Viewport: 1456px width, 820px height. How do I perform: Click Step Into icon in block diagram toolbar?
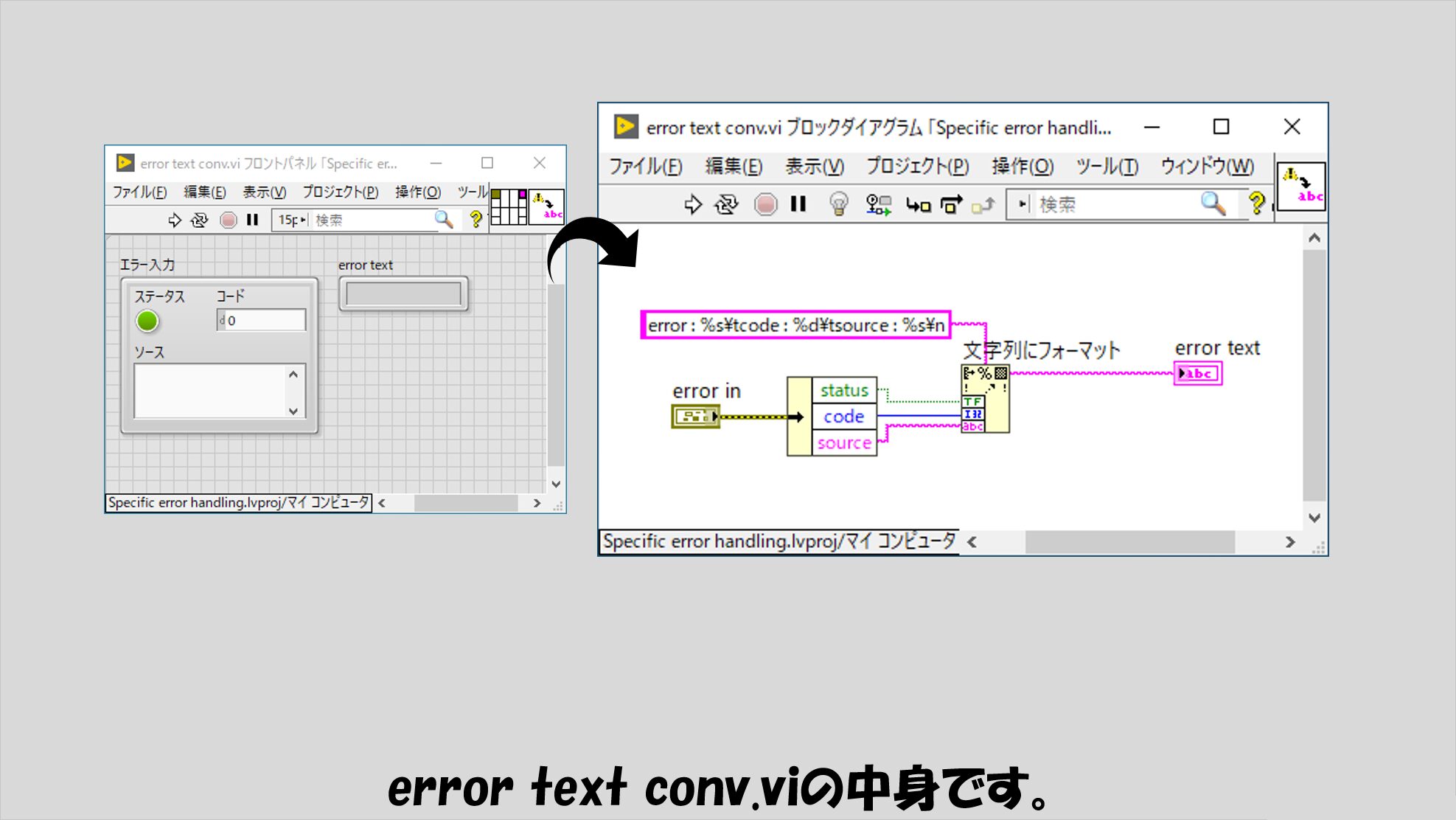[918, 204]
